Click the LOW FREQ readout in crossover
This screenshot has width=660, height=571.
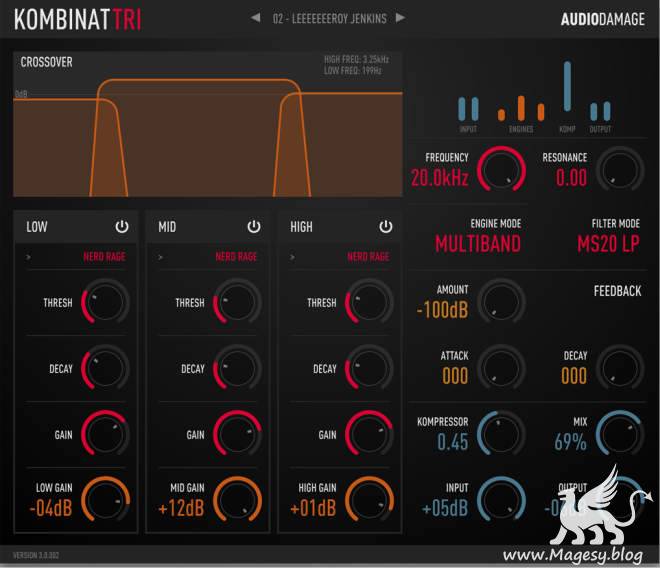353,71
